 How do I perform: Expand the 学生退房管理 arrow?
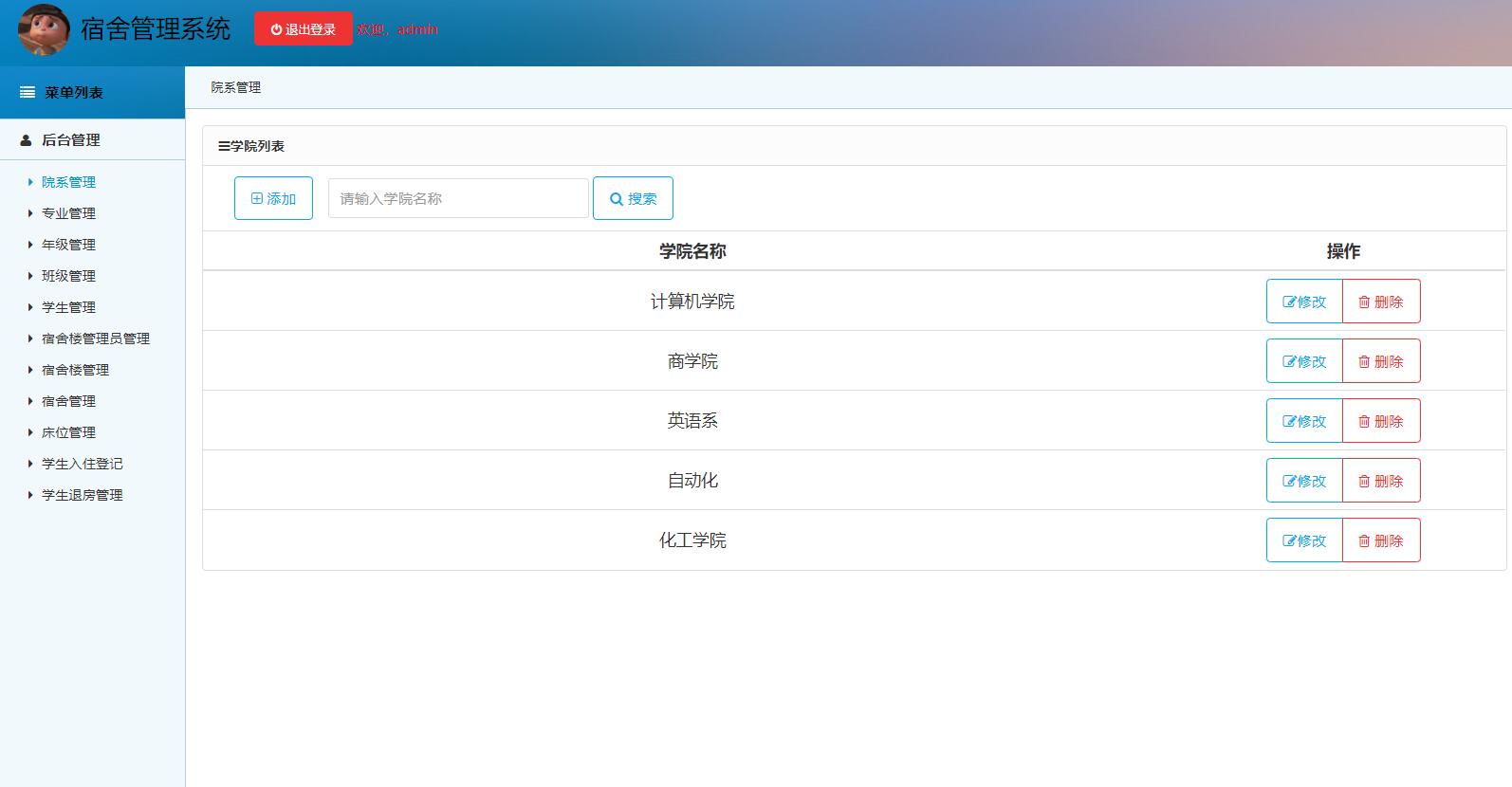tap(30, 495)
